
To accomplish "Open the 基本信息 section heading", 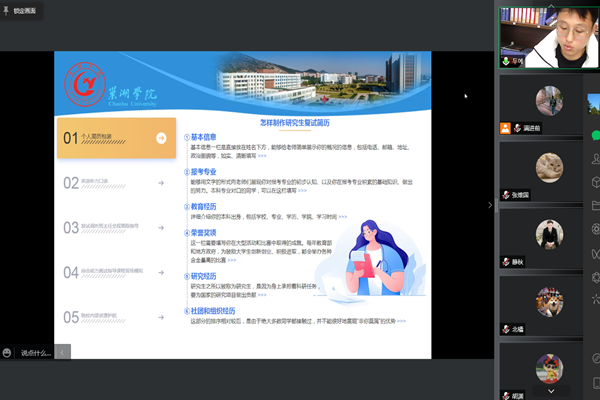I will [203, 136].
